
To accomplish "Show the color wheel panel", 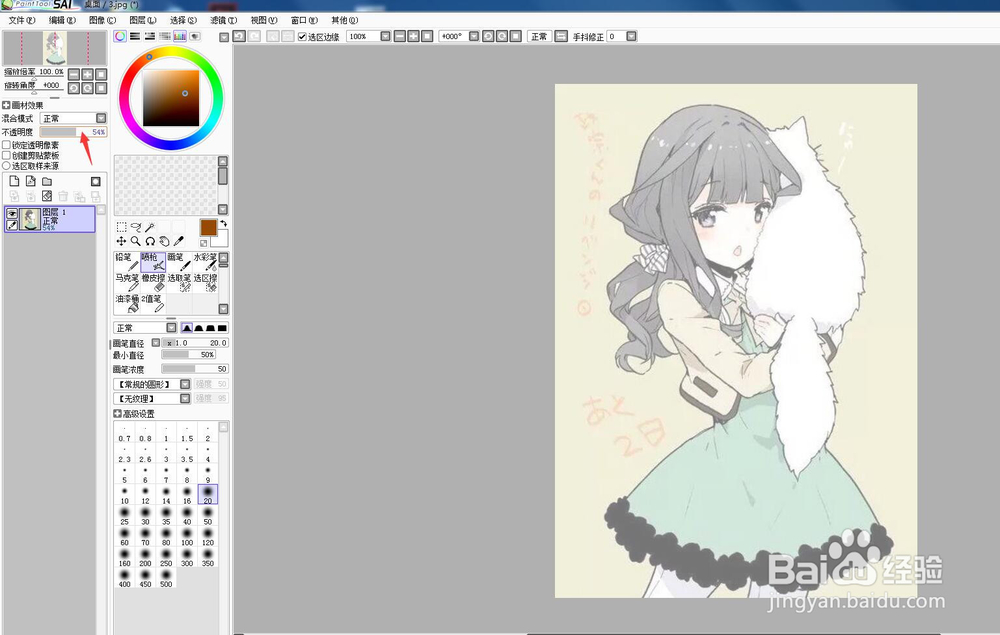I will click(120, 36).
